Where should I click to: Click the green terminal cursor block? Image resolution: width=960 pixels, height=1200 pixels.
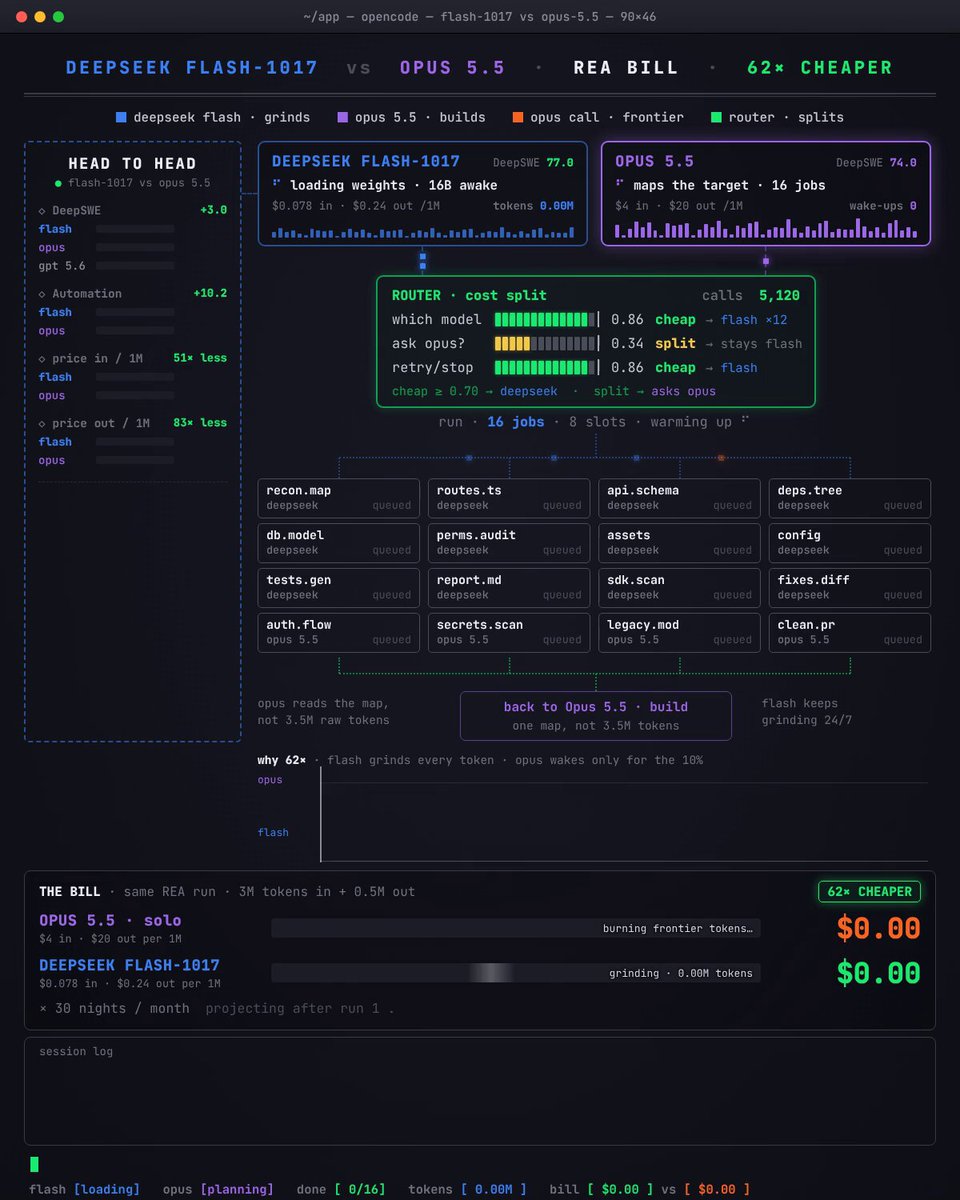(34, 1164)
